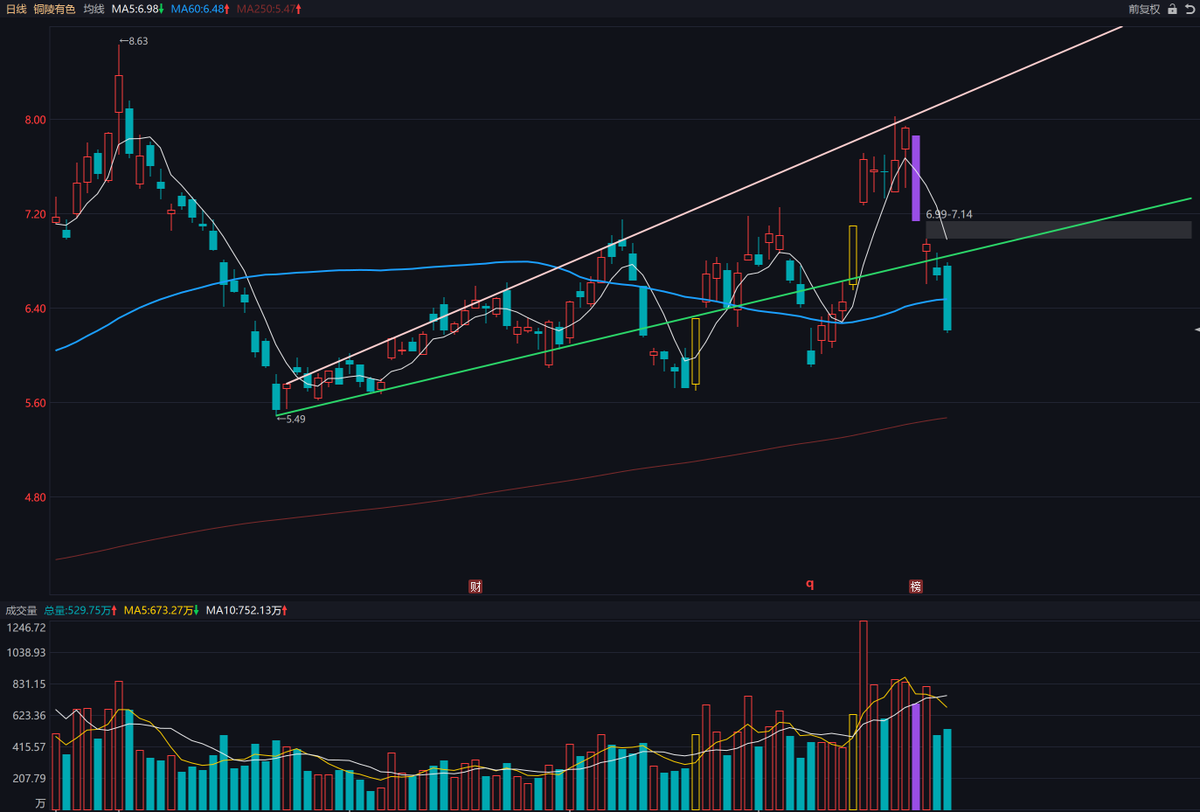Select the purple highlighted candlestick
Screen dimensions: 1200x812
tap(915, 178)
